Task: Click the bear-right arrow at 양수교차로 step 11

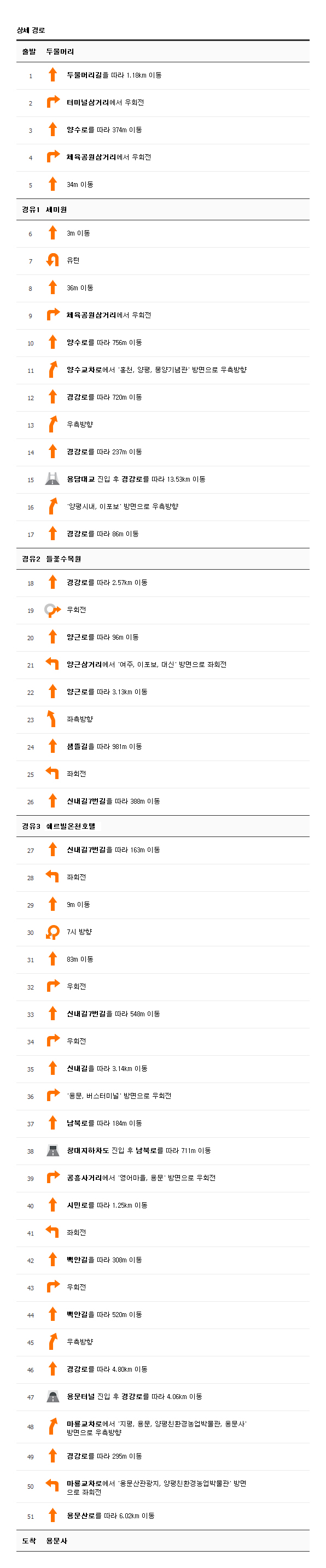Action: coord(53,370)
